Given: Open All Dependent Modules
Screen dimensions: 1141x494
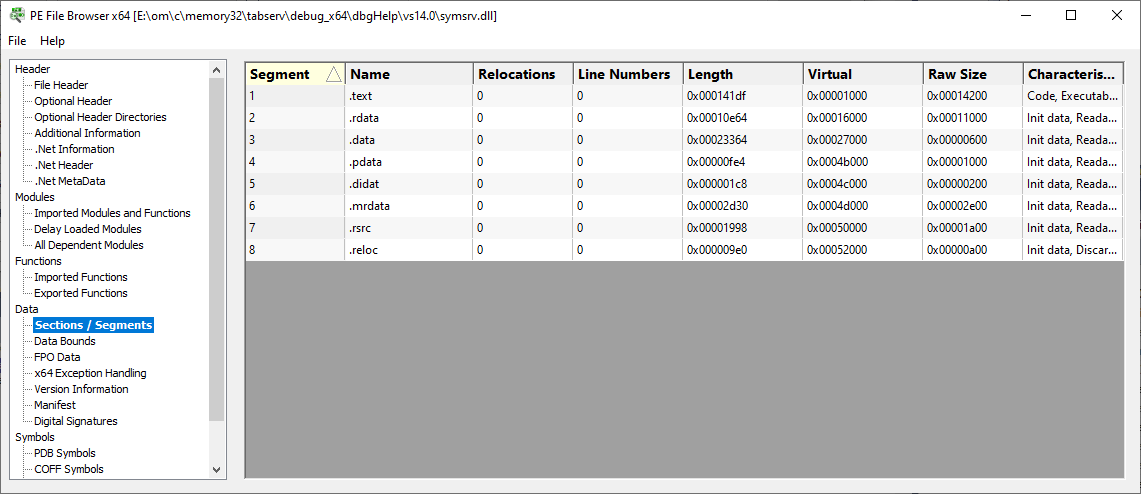Looking at the screenshot, I should [x=89, y=245].
